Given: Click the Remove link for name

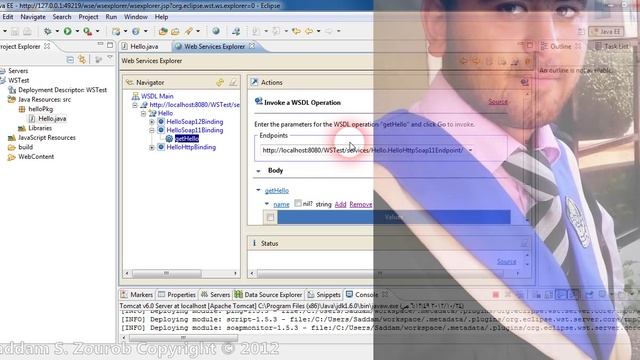Looking at the screenshot, I should 361,204.
